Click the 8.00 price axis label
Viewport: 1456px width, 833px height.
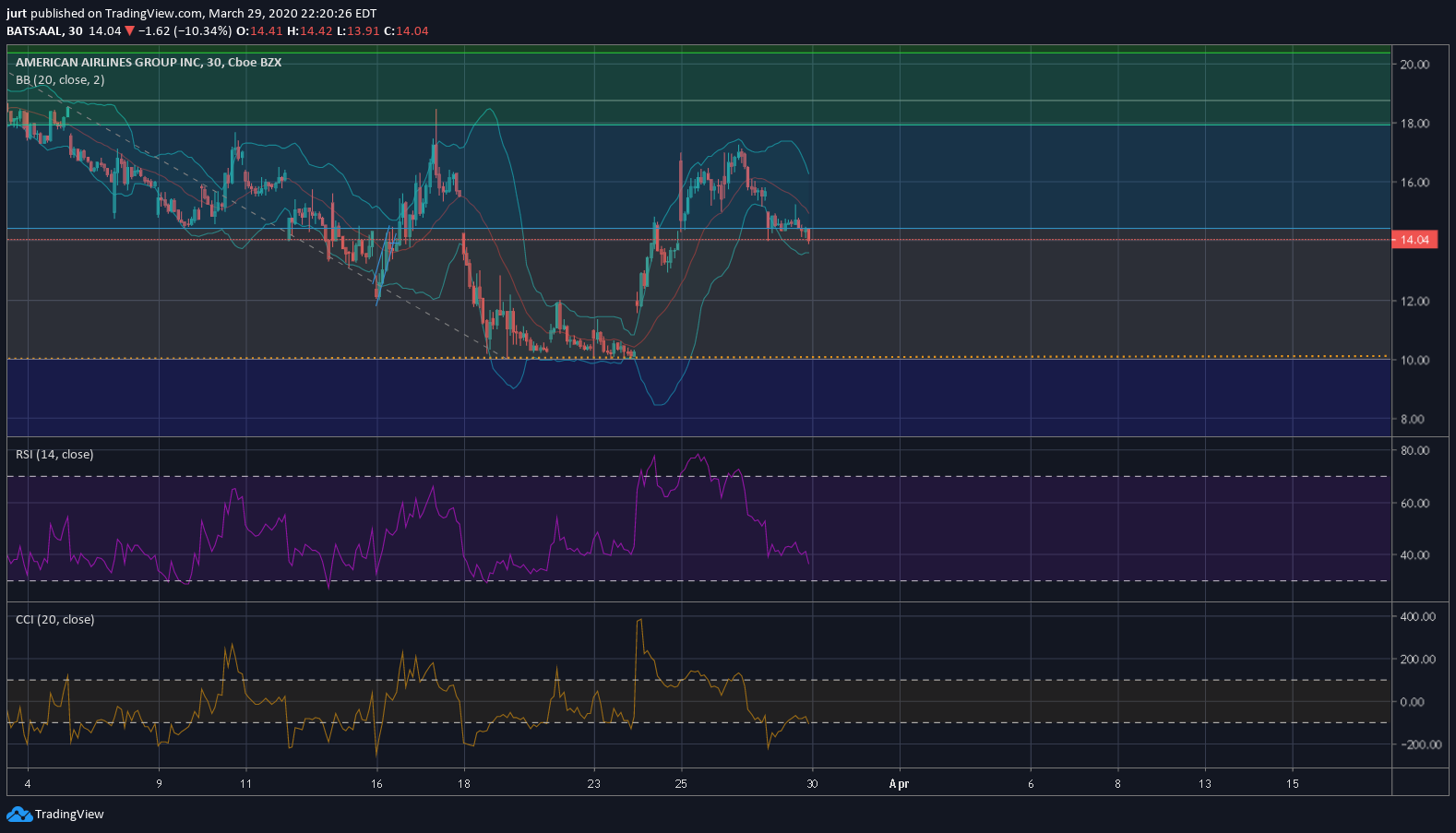coord(1412,420)
